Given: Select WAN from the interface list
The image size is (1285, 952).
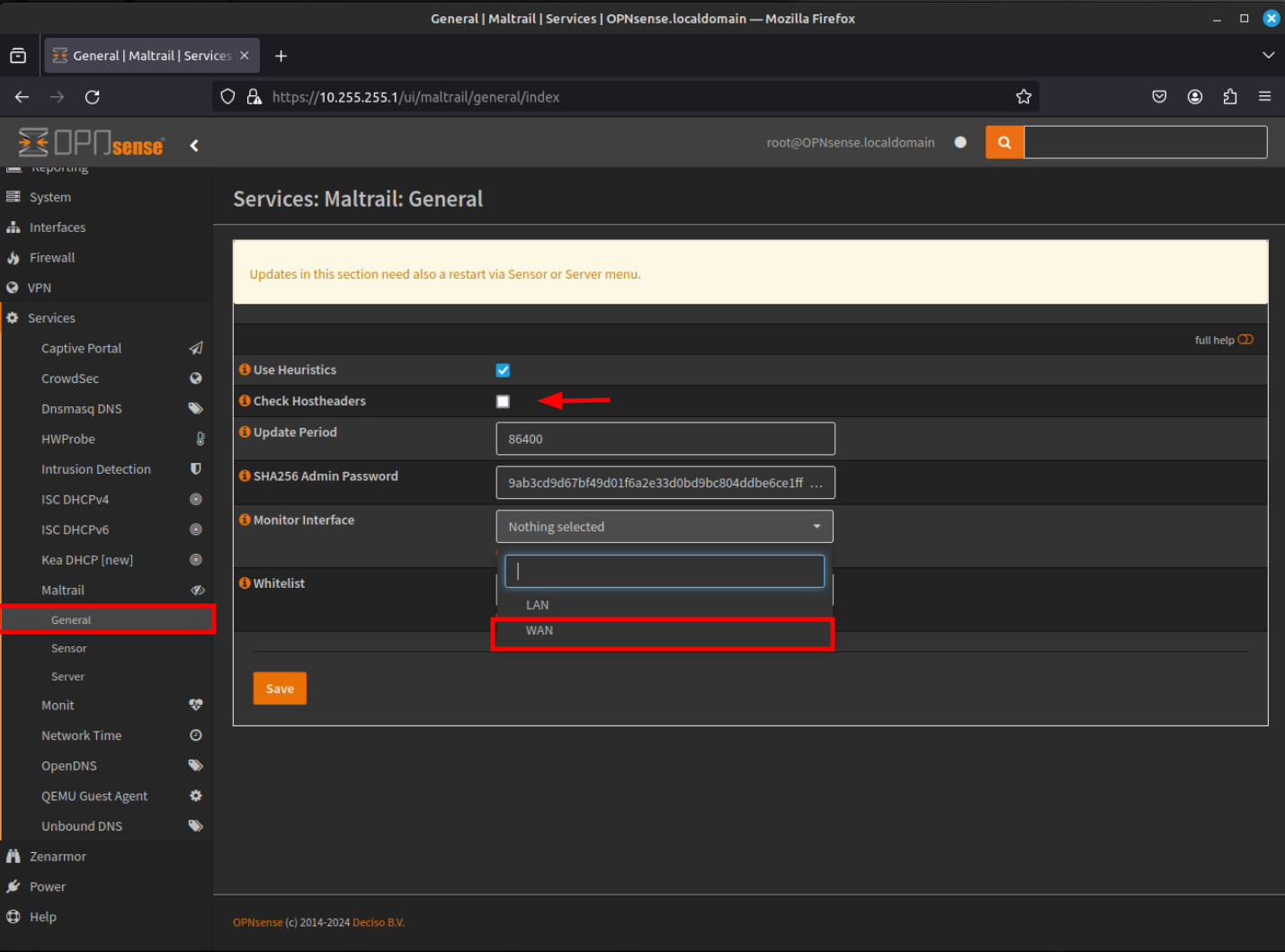Looking at the screenshot, I should tap(665, 631).
